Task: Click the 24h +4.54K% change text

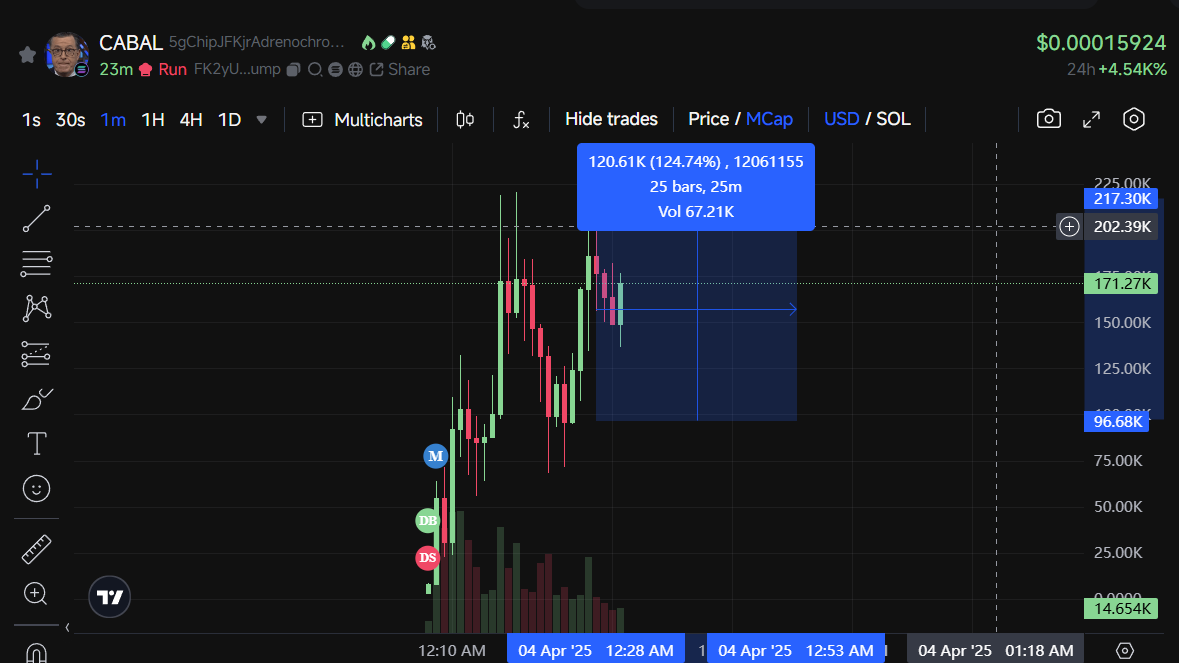Action: pos(1117,69)
